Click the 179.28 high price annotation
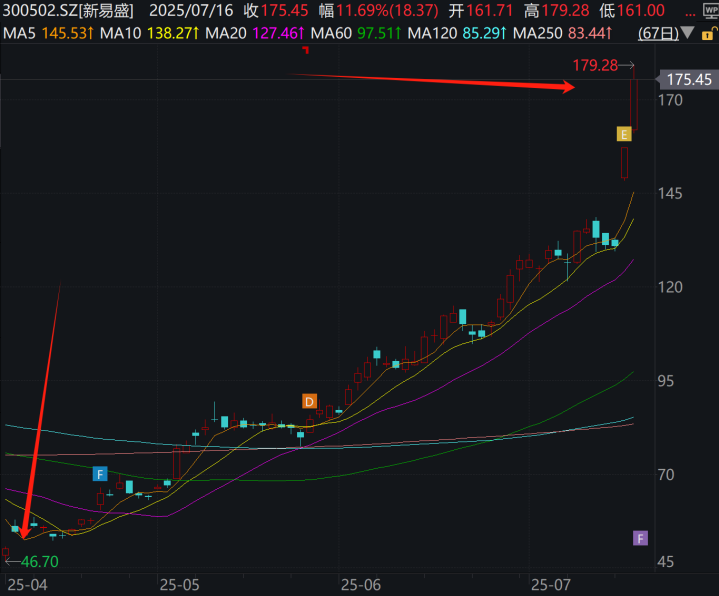This screenshot has height=596, width=719. point(595,66)
